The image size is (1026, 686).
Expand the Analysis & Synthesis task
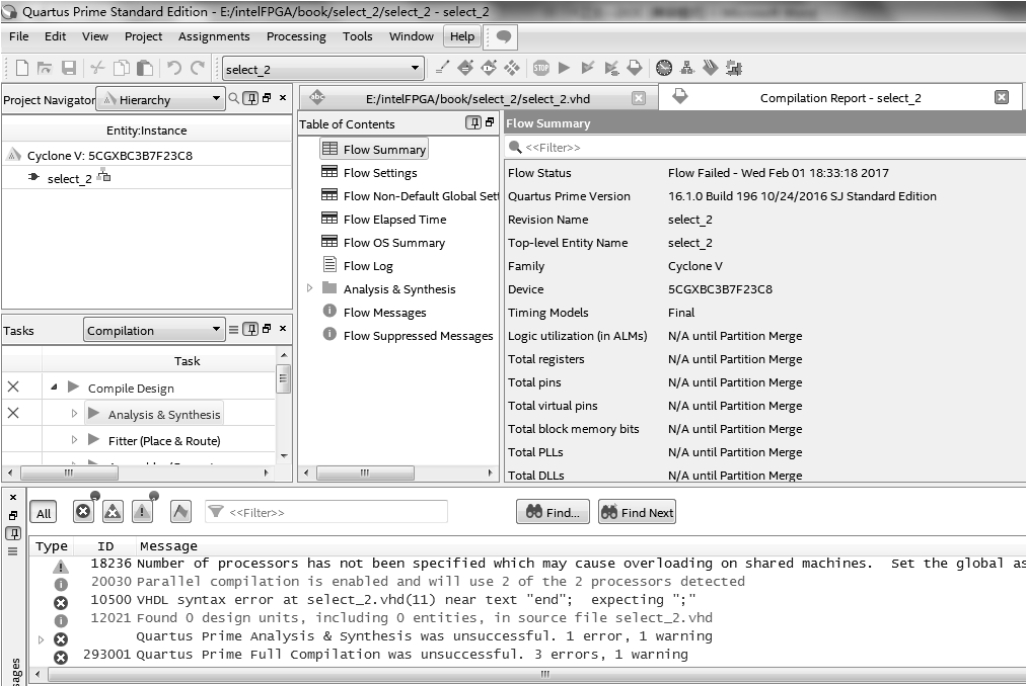(x=74, y=414)
